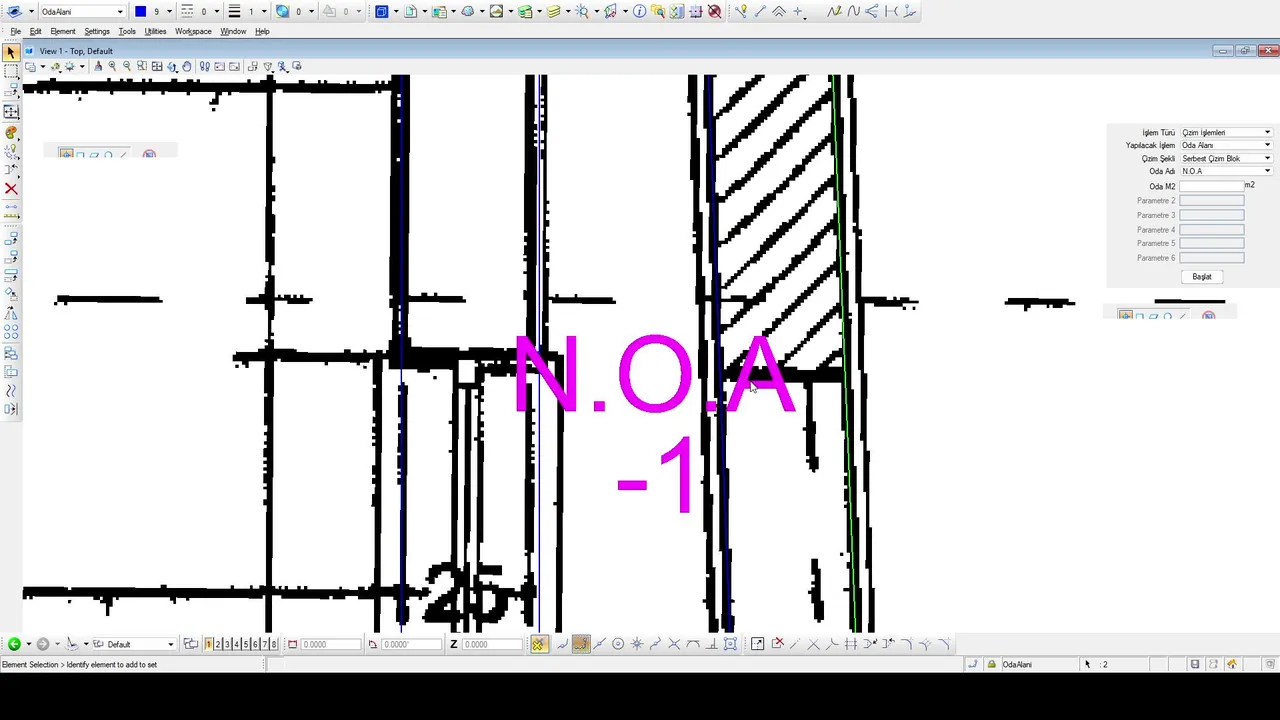The height and width of the screenshot is (720, 1280).
Task: Select the Fence tool in the left toolbar
Action: [11, 71]
